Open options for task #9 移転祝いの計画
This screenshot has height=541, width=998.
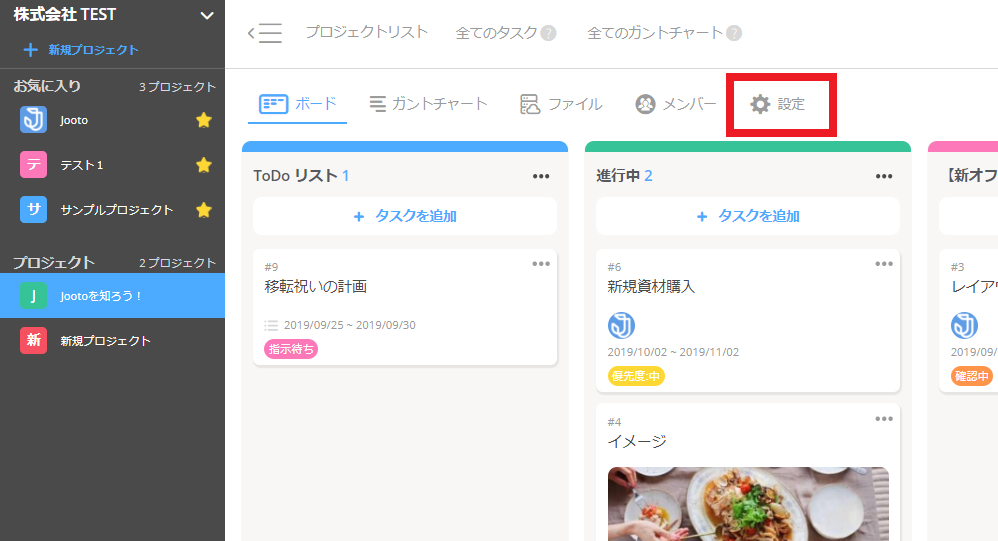[541, 263]
